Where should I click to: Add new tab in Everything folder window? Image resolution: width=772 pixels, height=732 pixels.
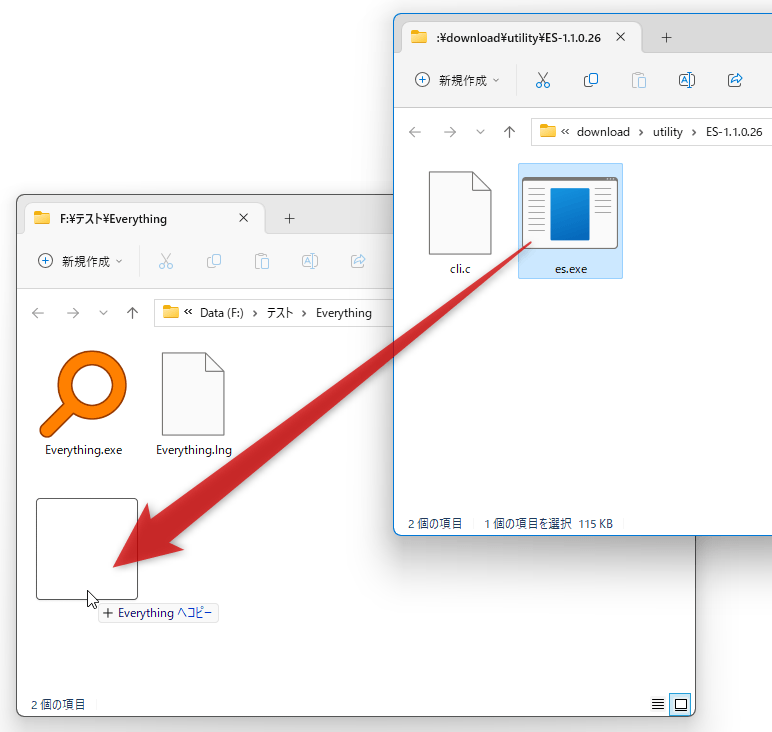pos(290,219)
